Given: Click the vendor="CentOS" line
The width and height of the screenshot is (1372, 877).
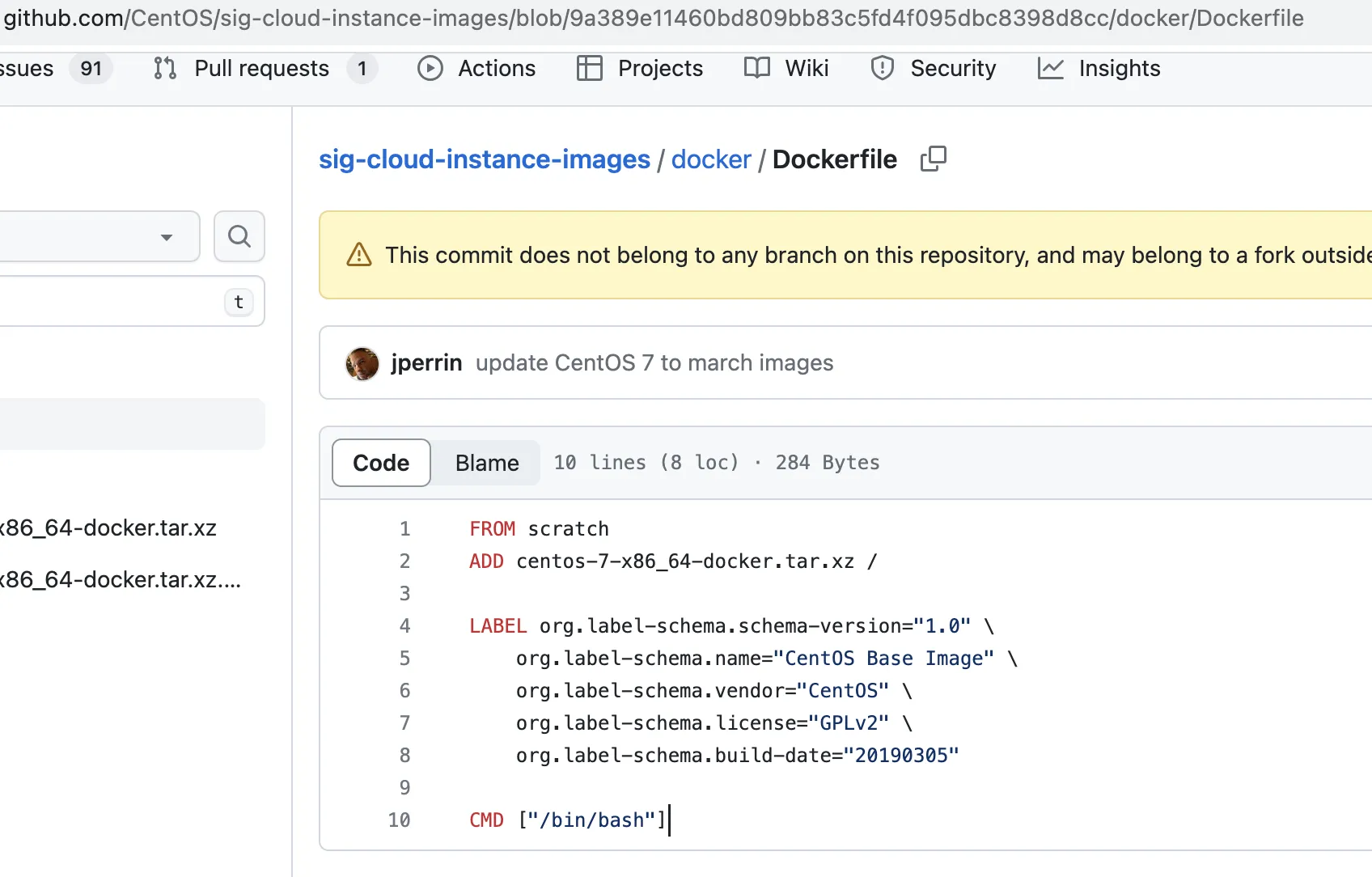Looking at the screenshot, I should click(714, 690).
